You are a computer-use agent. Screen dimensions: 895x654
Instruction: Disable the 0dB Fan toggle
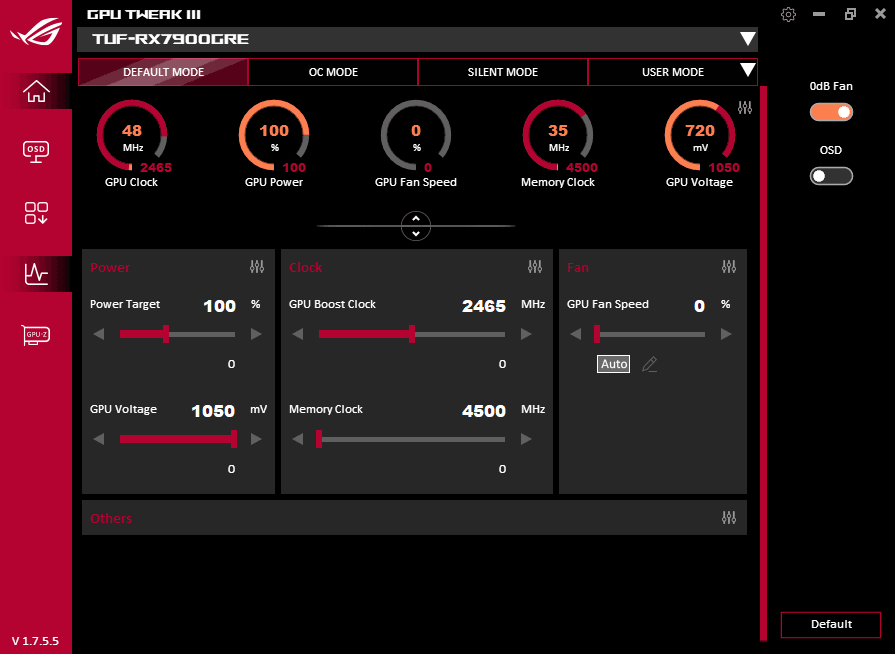pyautogui.click(x=831, y=112)
